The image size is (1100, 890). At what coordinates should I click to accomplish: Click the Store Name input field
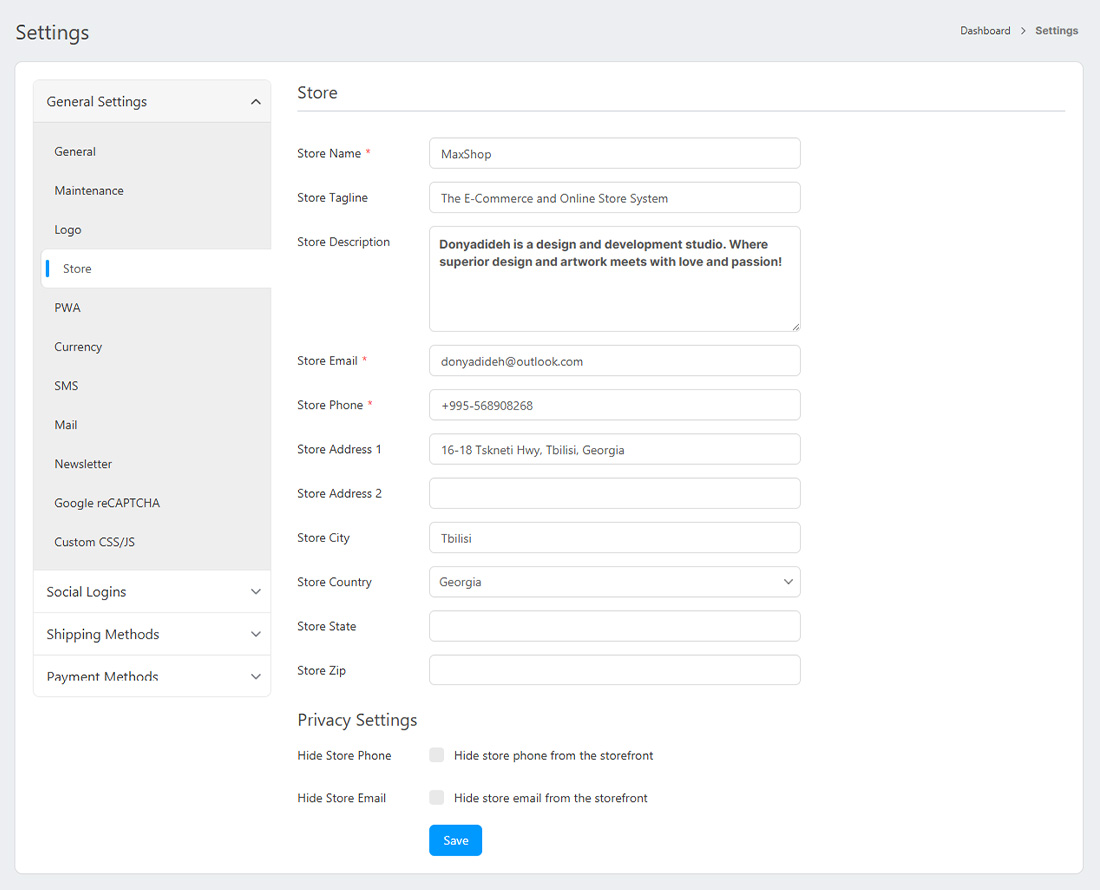(614, 154)
